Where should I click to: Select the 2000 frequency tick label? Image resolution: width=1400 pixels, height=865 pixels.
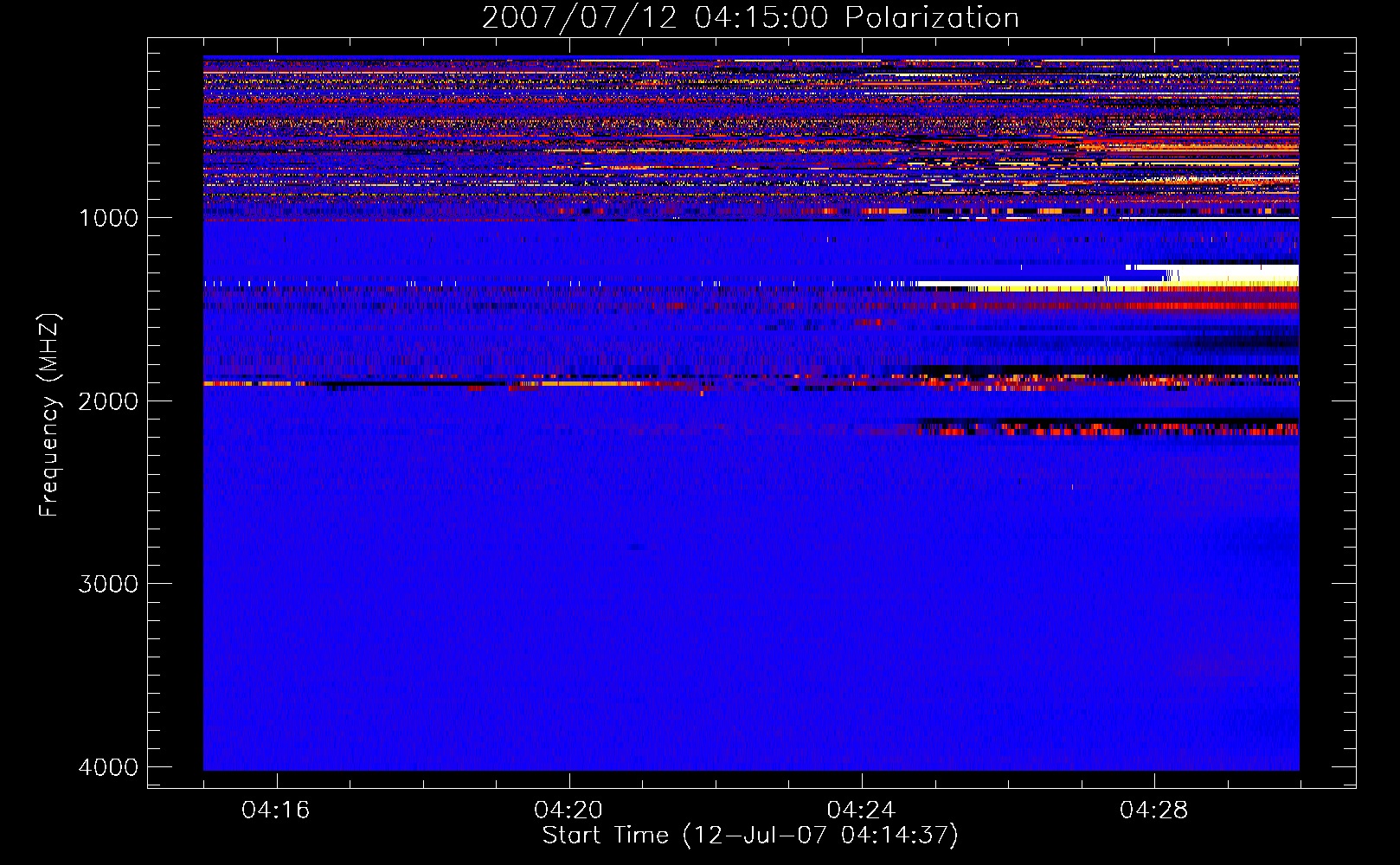pos(108,400)
